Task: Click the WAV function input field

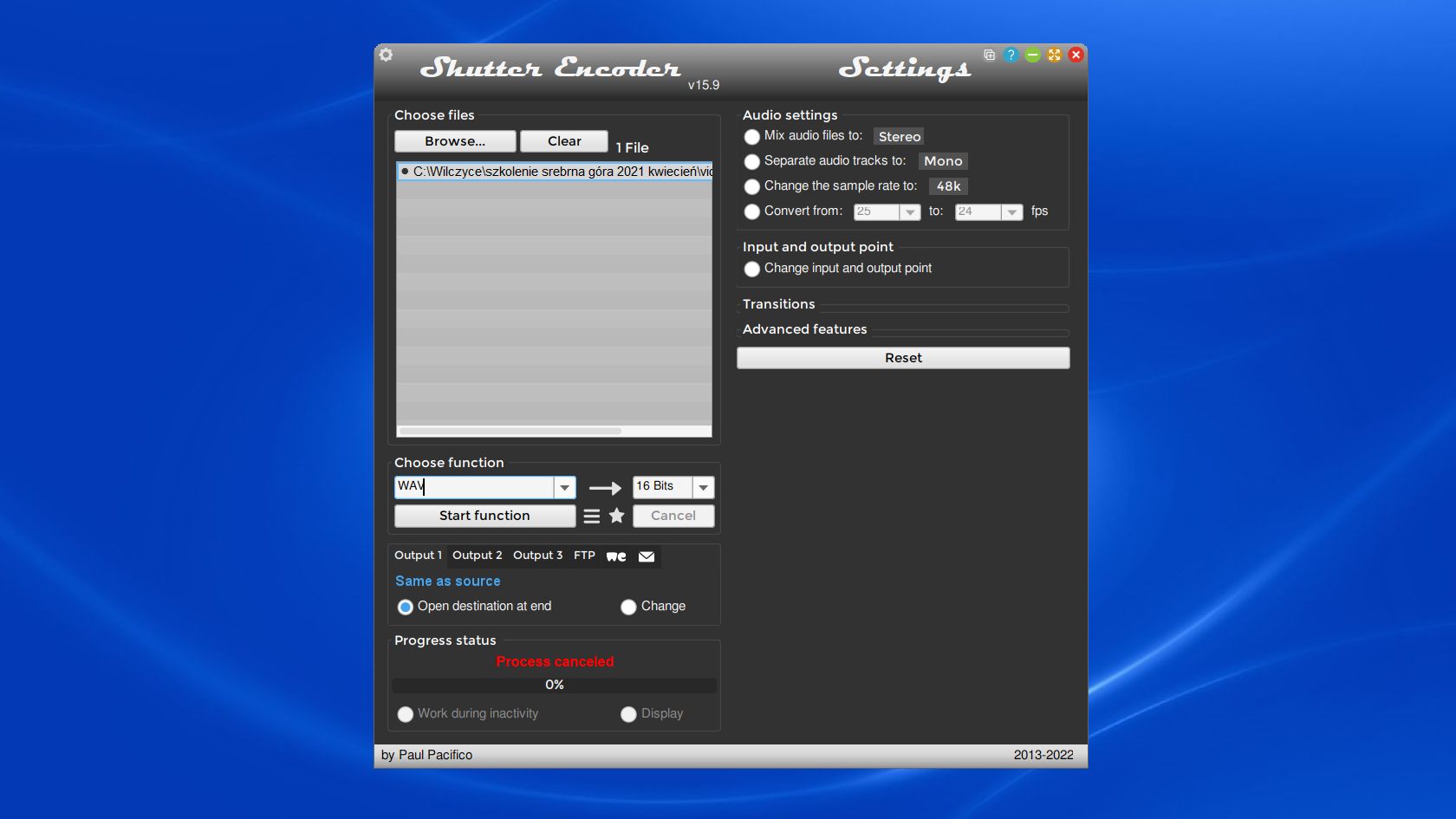Action: point(474,487)
